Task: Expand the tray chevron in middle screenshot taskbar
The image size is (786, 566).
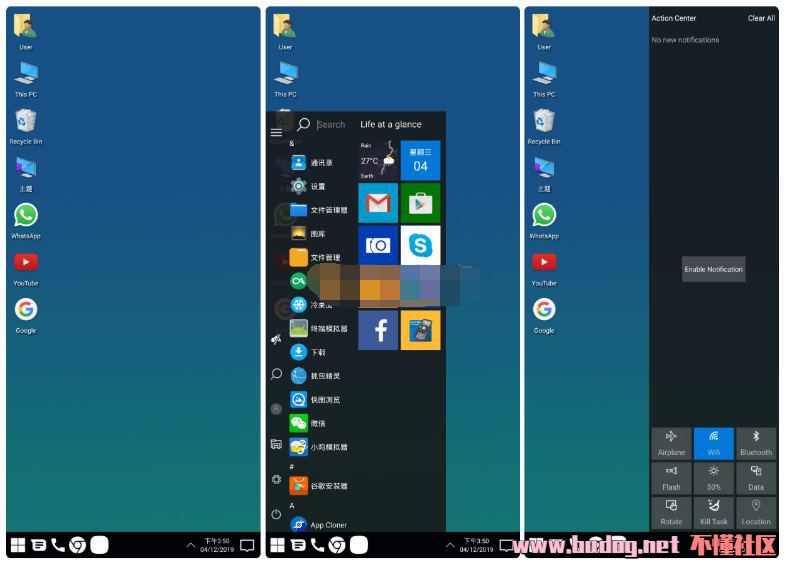Action: click(x=450, y=545)
